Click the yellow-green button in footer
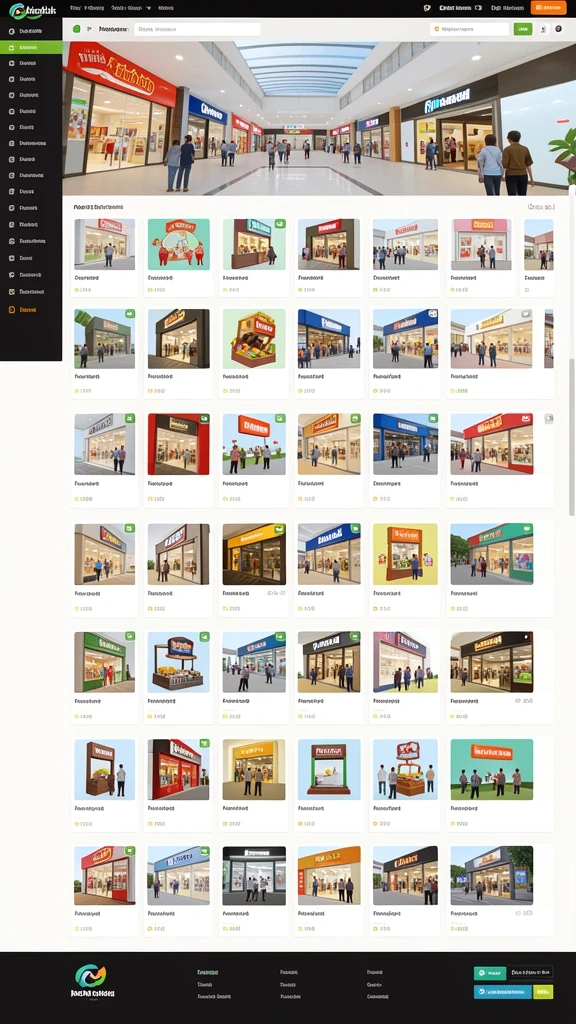Screen dimensions: 576x1024 [543, 992]
